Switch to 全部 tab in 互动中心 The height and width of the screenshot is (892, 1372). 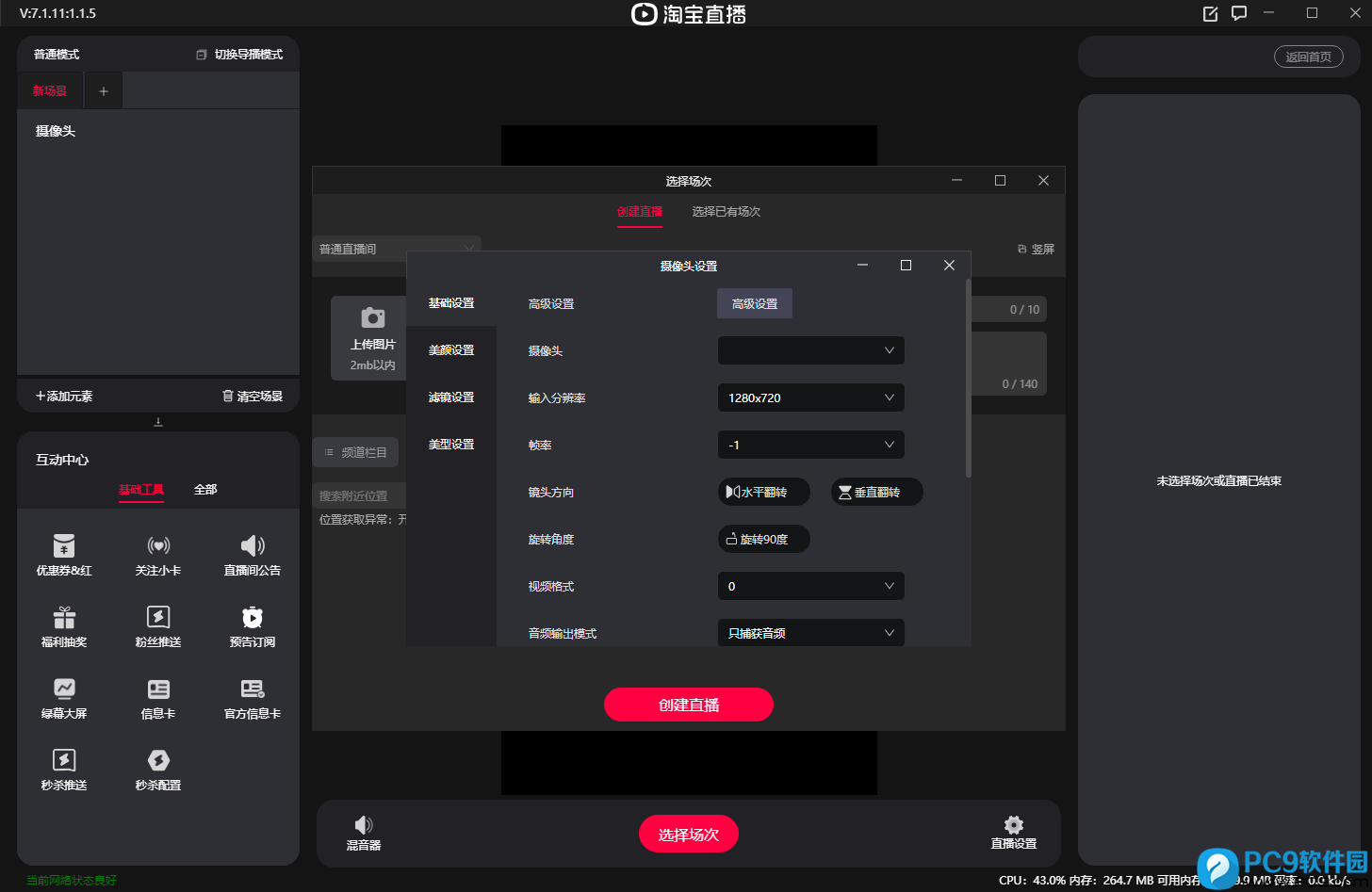point(205,490)
